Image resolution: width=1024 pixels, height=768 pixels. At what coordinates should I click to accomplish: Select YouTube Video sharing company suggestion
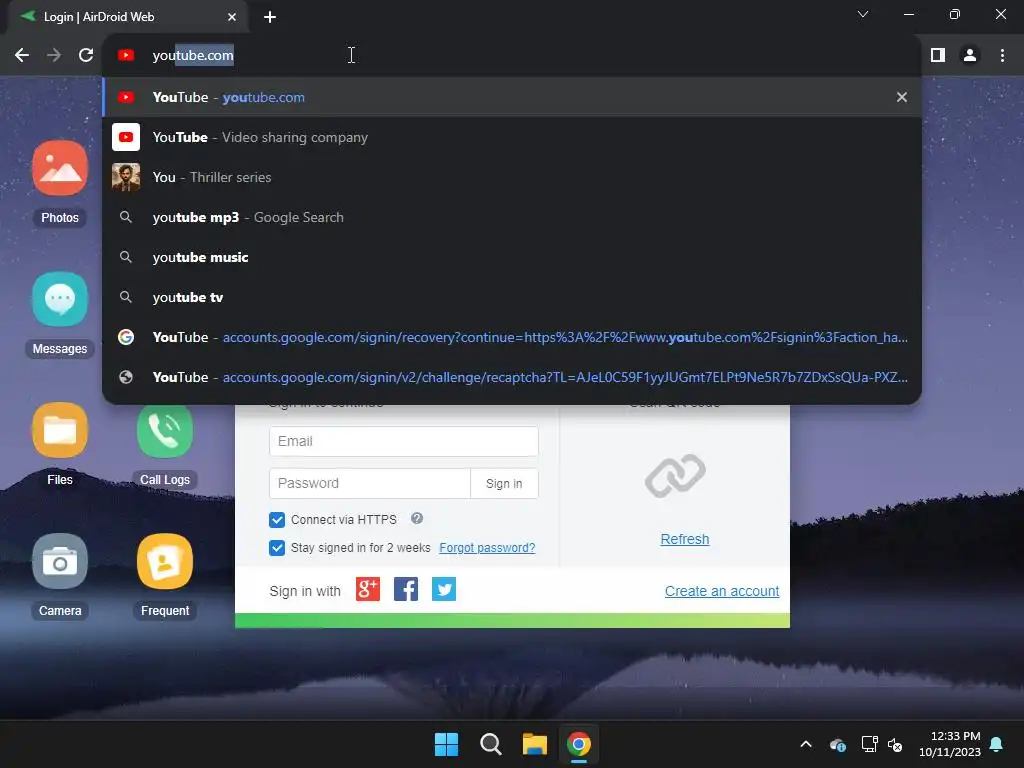point(512,137)
